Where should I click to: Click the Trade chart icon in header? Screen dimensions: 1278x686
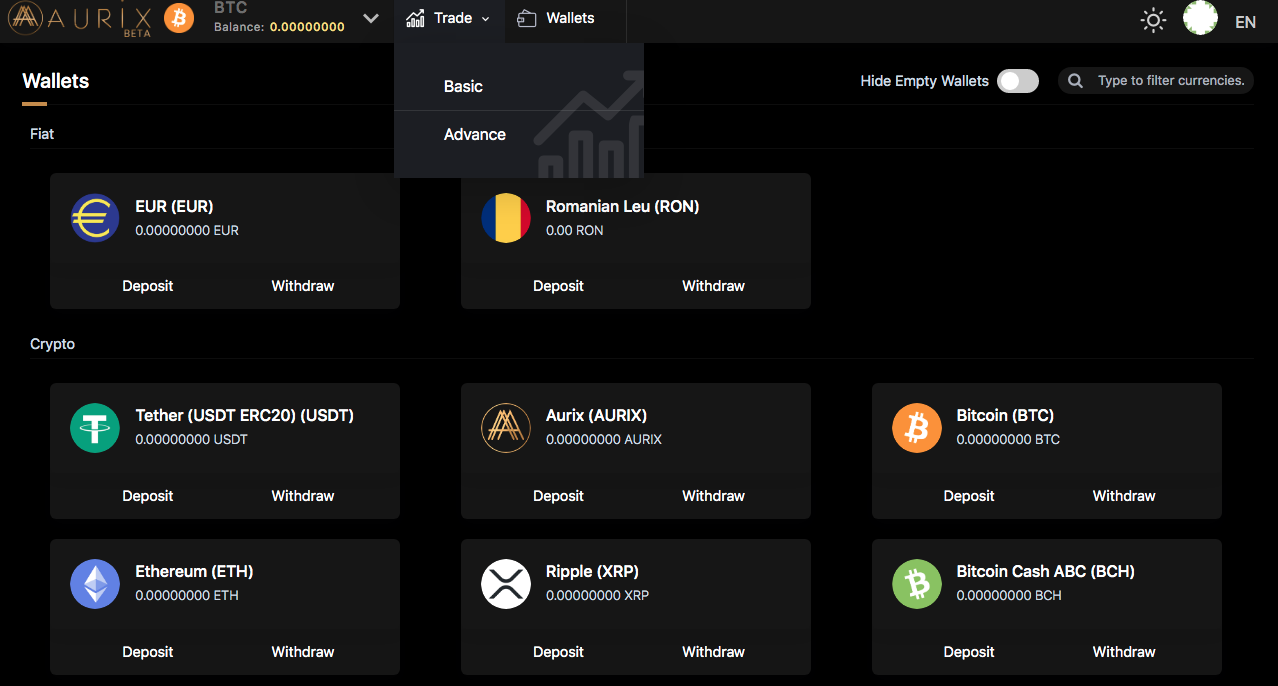click(x=415, y=18)
